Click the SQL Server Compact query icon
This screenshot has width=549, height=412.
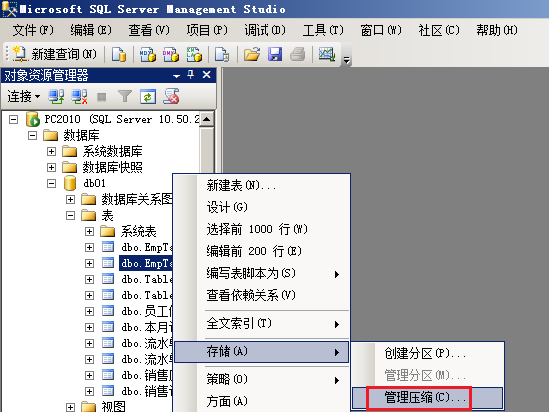tap(222, 54)
